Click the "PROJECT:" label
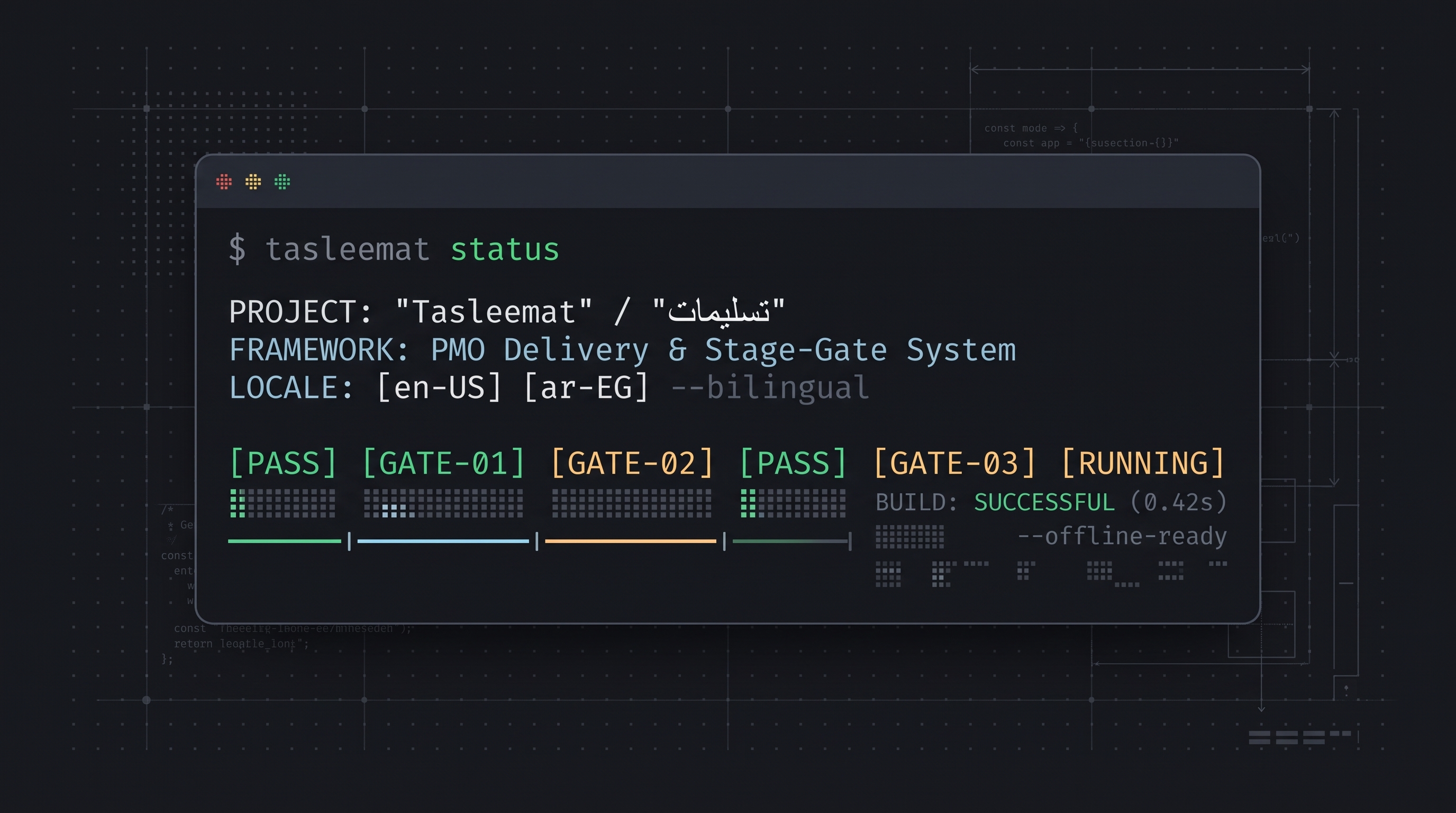The width and height of the screenshot is (1456, 813). tap(301, 312)
